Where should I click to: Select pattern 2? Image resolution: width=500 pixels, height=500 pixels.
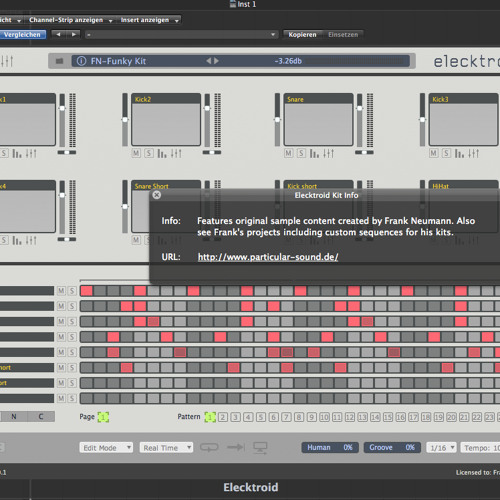pyautogui.click(x=223, y=417)
